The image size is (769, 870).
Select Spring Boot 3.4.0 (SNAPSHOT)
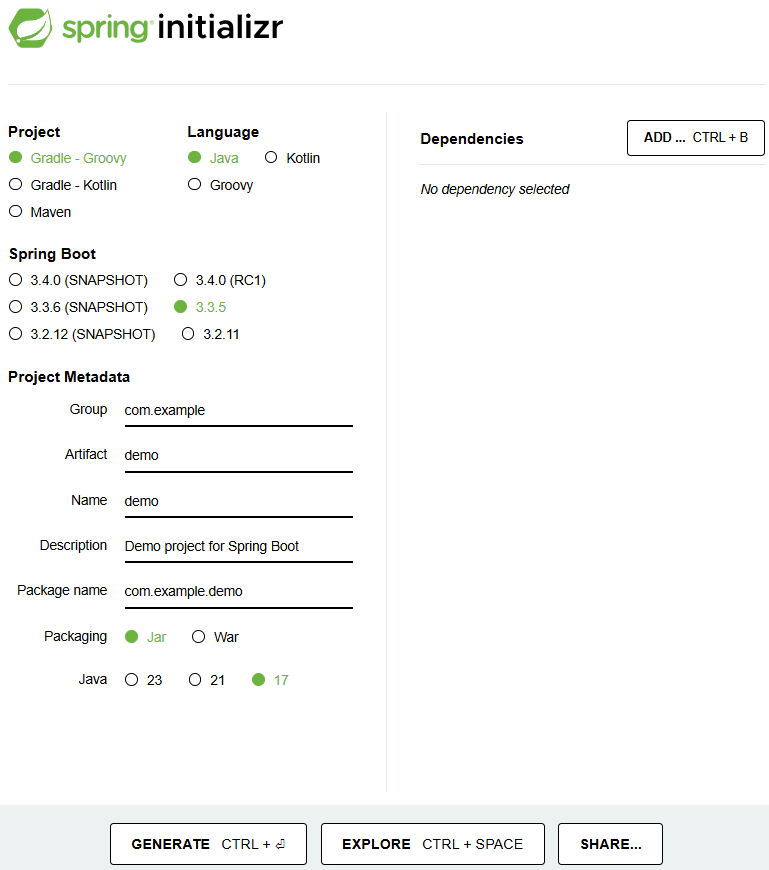tap(78, 280)
